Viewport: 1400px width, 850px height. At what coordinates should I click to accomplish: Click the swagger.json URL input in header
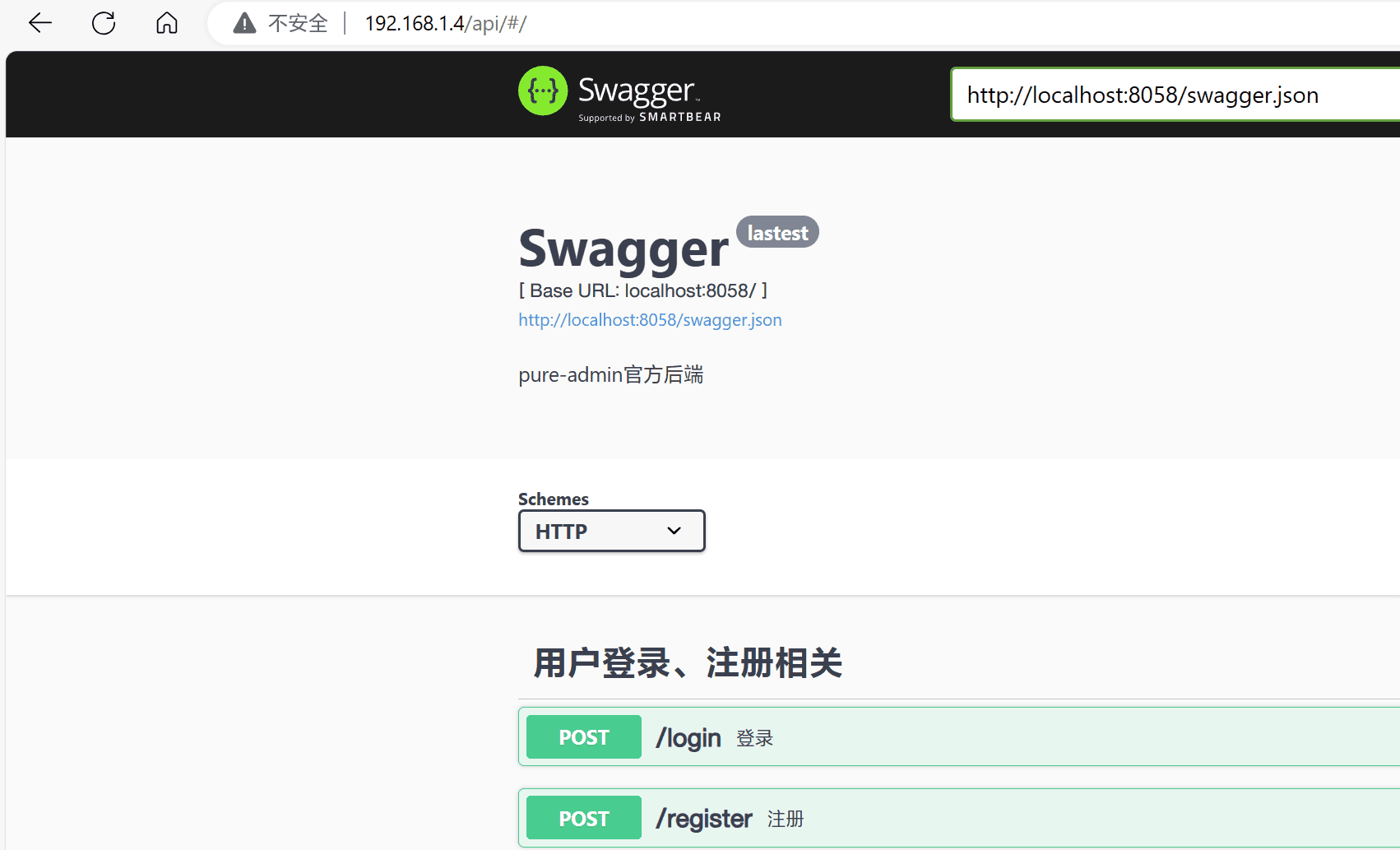click(1168, 95)
